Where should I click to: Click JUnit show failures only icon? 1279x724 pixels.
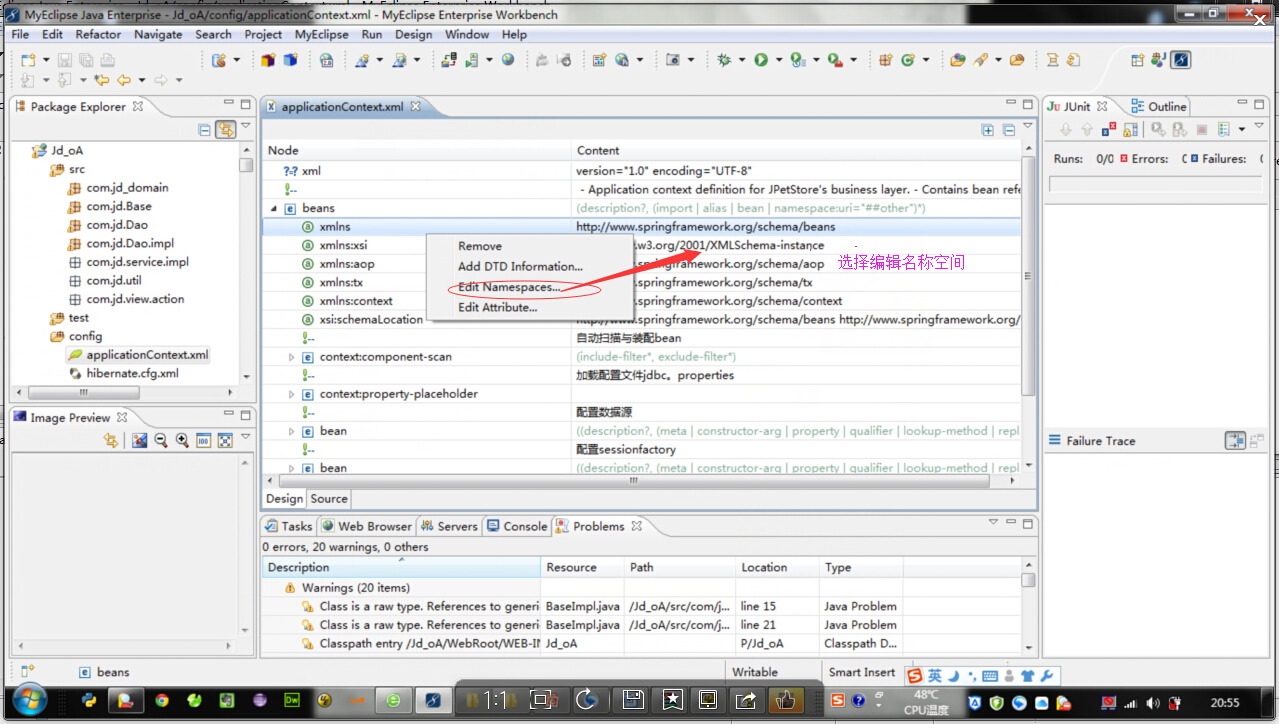(1109, 129)
